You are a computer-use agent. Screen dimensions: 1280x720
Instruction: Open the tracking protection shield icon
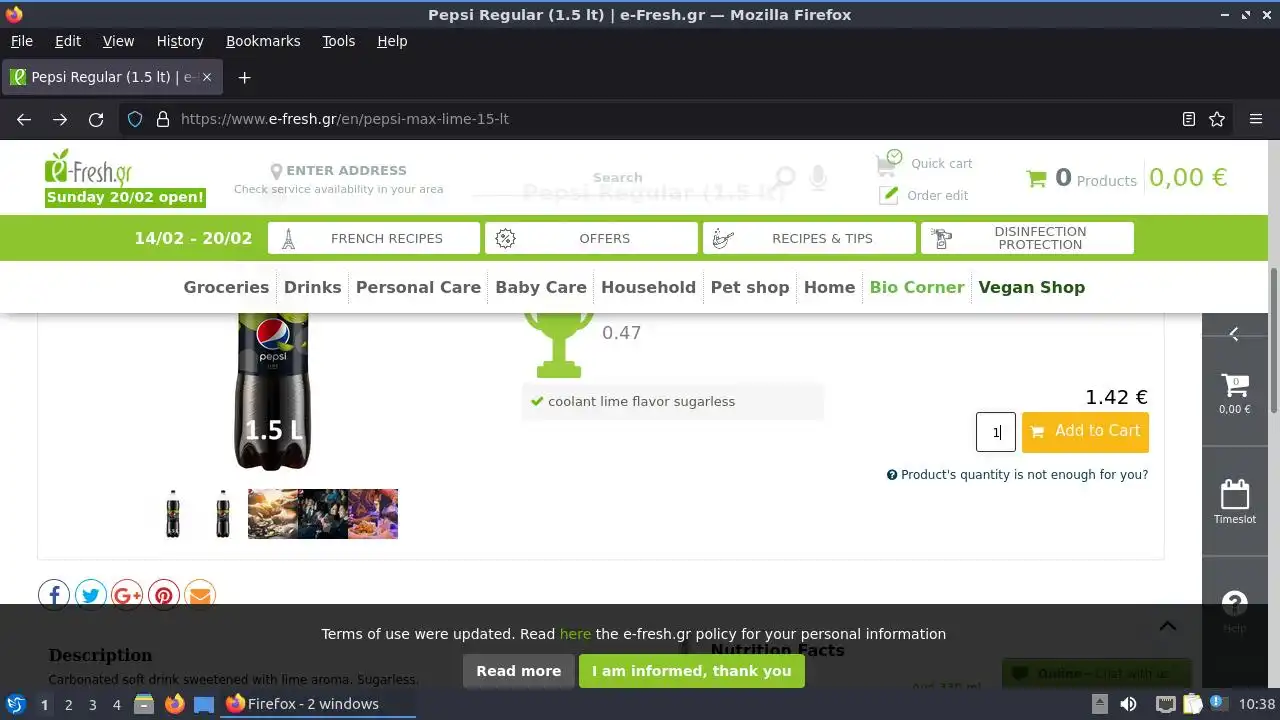[x=135, y=119]
